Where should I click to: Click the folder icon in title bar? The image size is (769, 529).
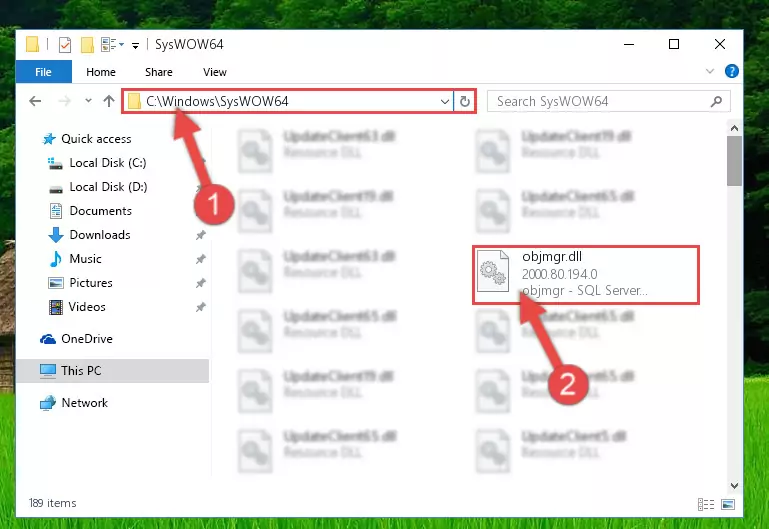pos(32,44)
